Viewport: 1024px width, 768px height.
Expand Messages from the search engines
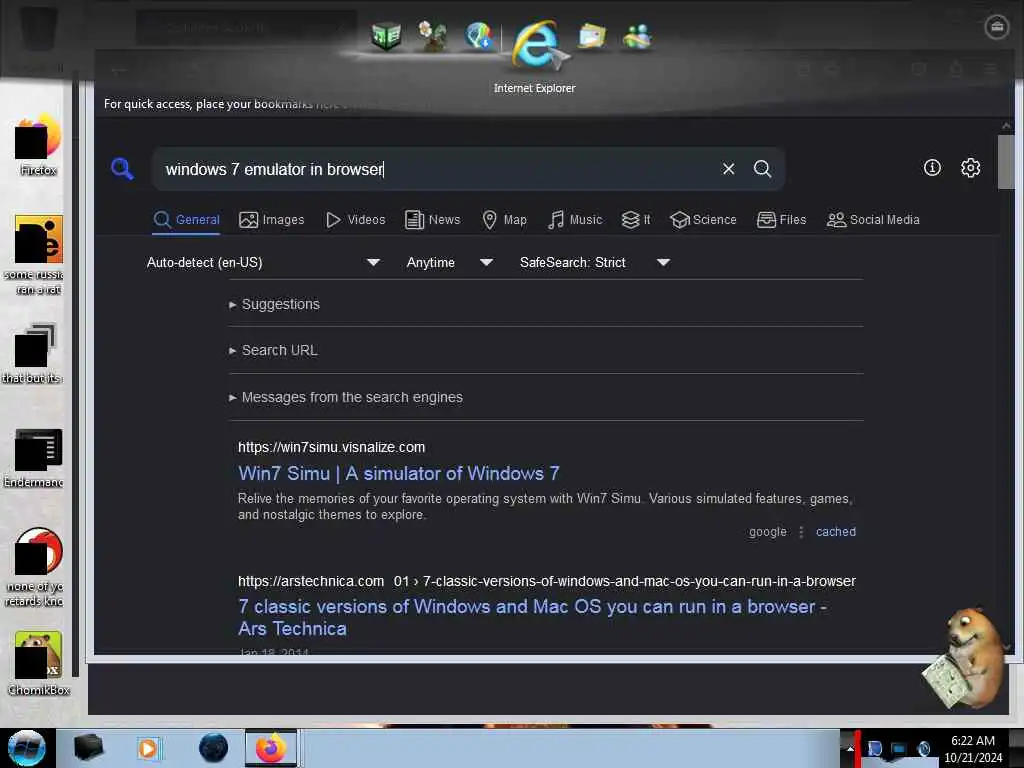(346, 397)
